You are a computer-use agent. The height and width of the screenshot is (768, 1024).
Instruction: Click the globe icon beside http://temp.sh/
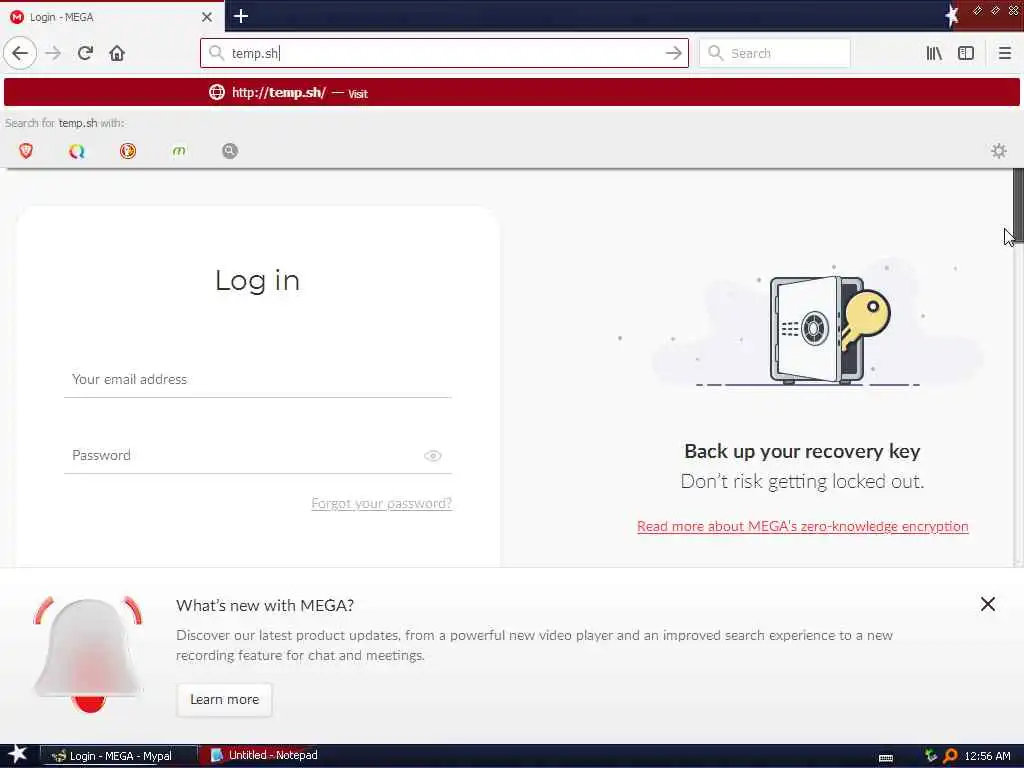pos(217,92)
